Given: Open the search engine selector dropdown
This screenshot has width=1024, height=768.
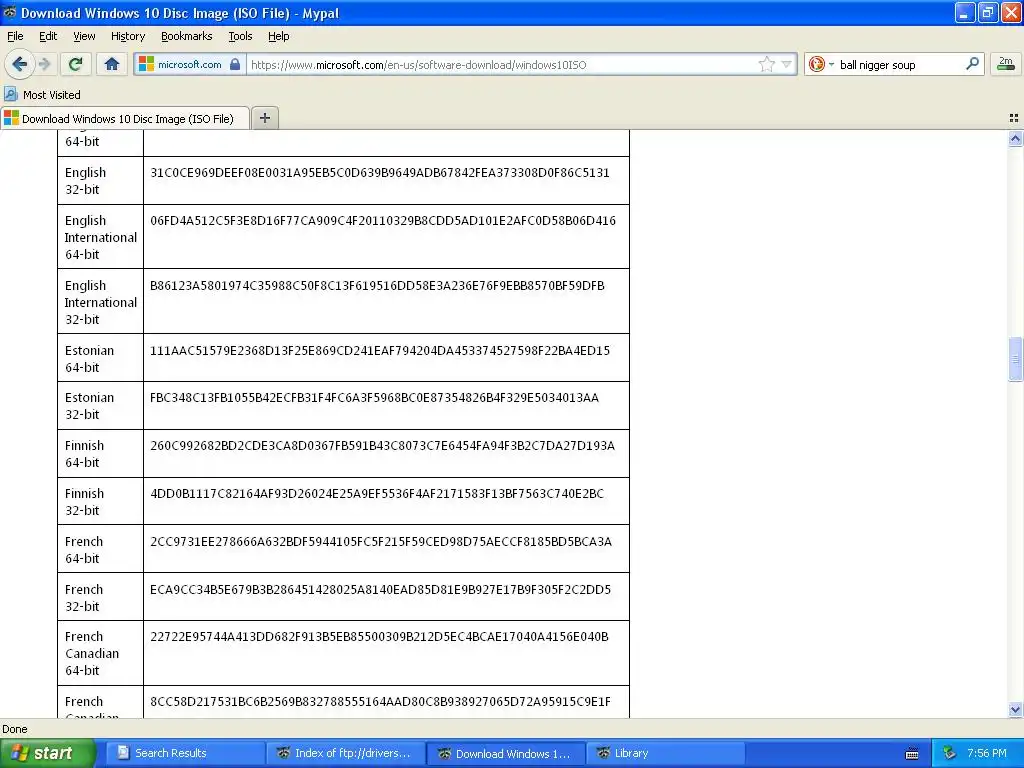Looking at the screenshot, I should click(x=821, y=64).
